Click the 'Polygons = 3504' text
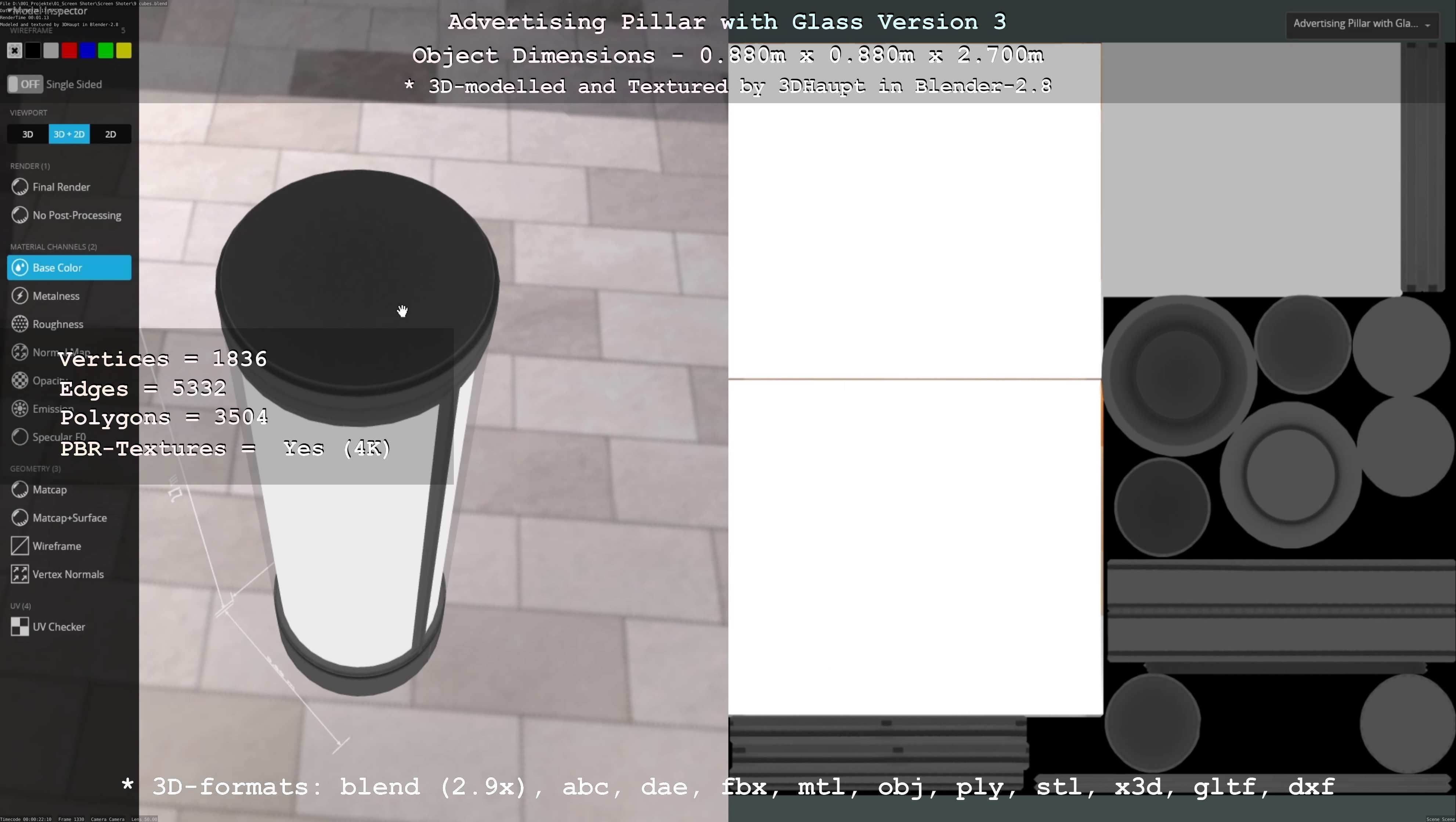Image resolution: width=1456 pixels, height=822 pixels. [165, 417]
